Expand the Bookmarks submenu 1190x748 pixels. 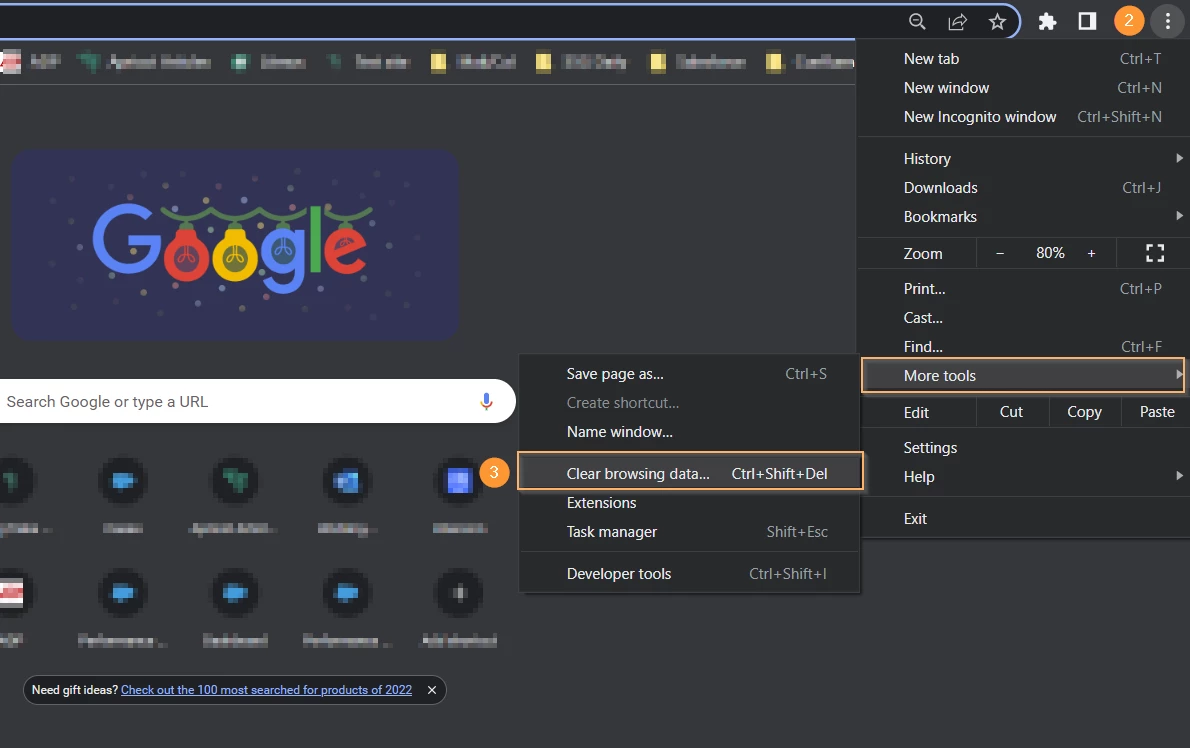[x=1023, y=216]
